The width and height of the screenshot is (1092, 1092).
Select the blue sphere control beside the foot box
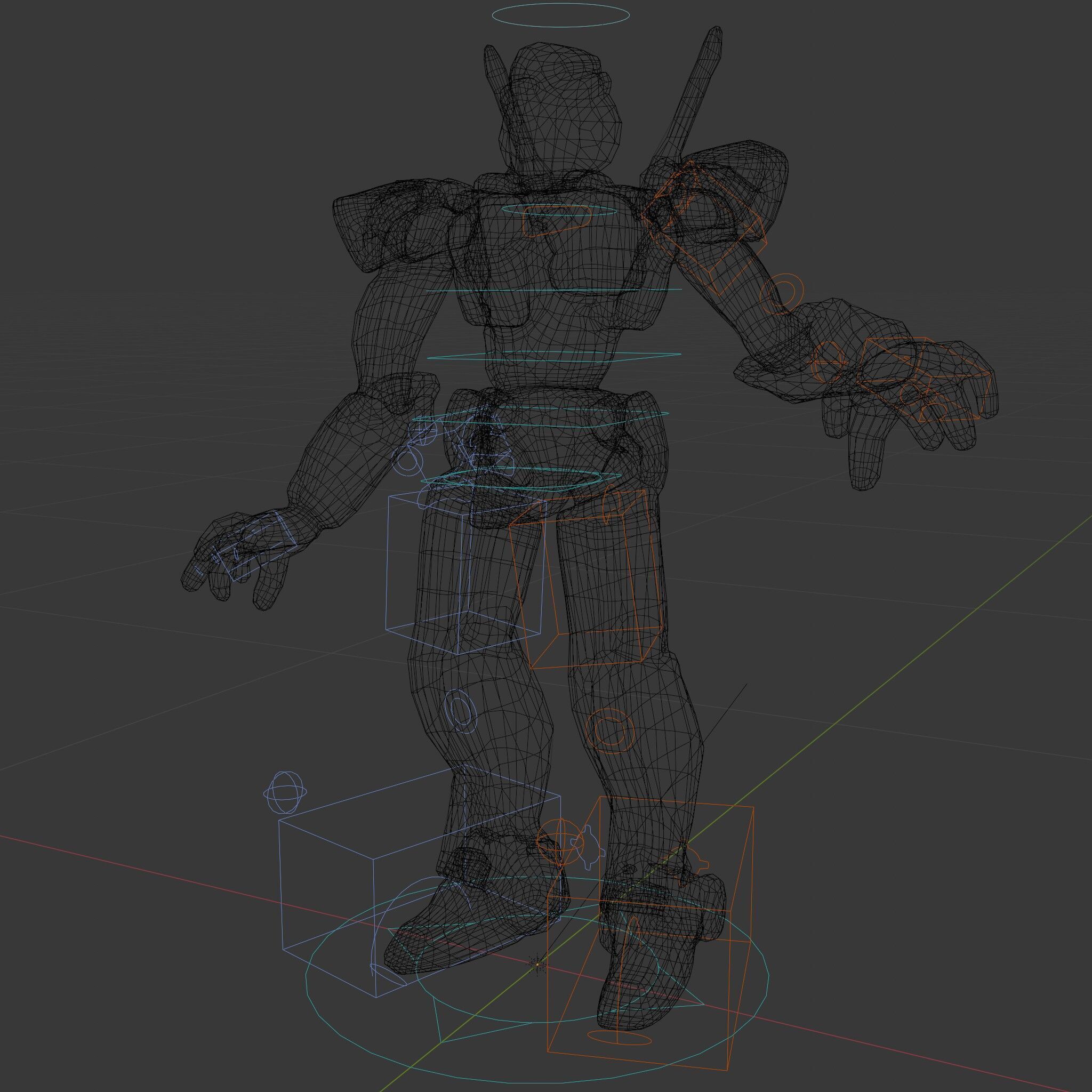click(x=285, y=792)
